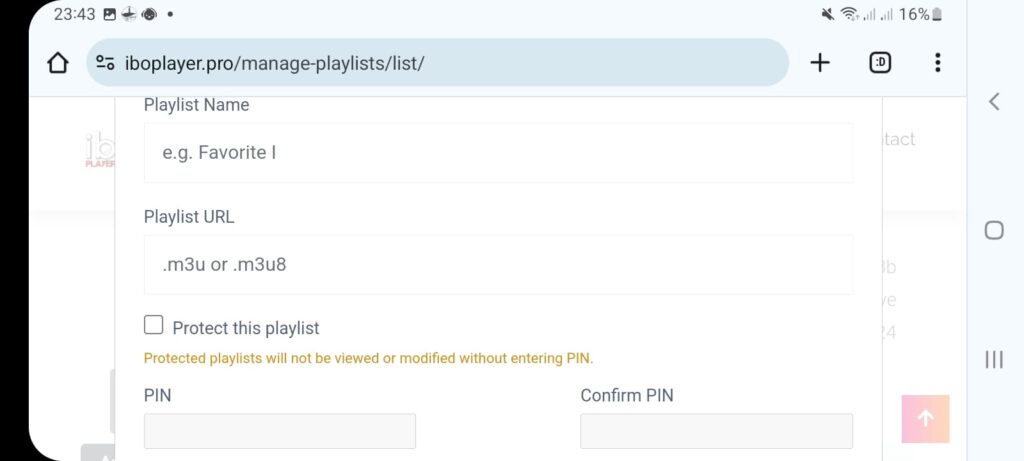Tap the Wi-Fi status icon
The height and width of the screenshot is (461, 1024).
(x=849, y=14)
